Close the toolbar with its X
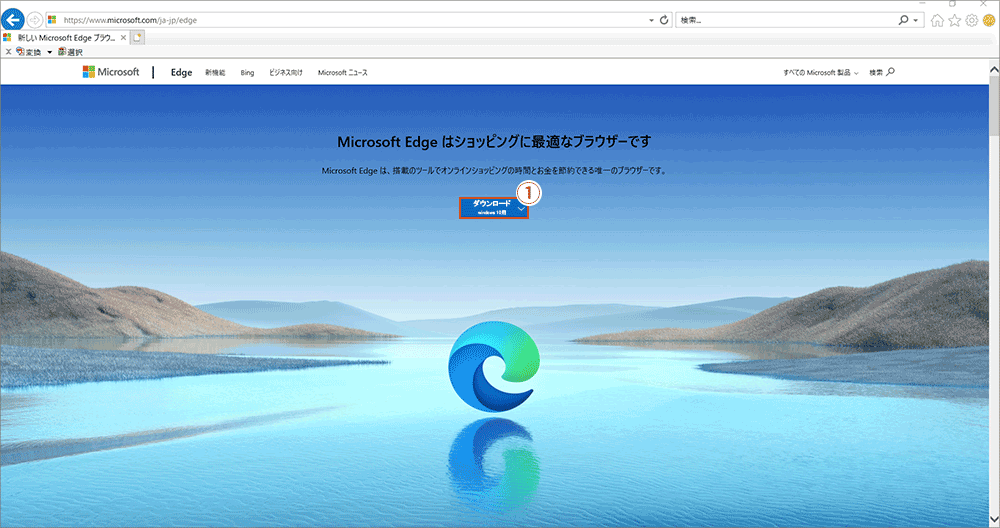The image size is (1000, 528). click(8, 52)
